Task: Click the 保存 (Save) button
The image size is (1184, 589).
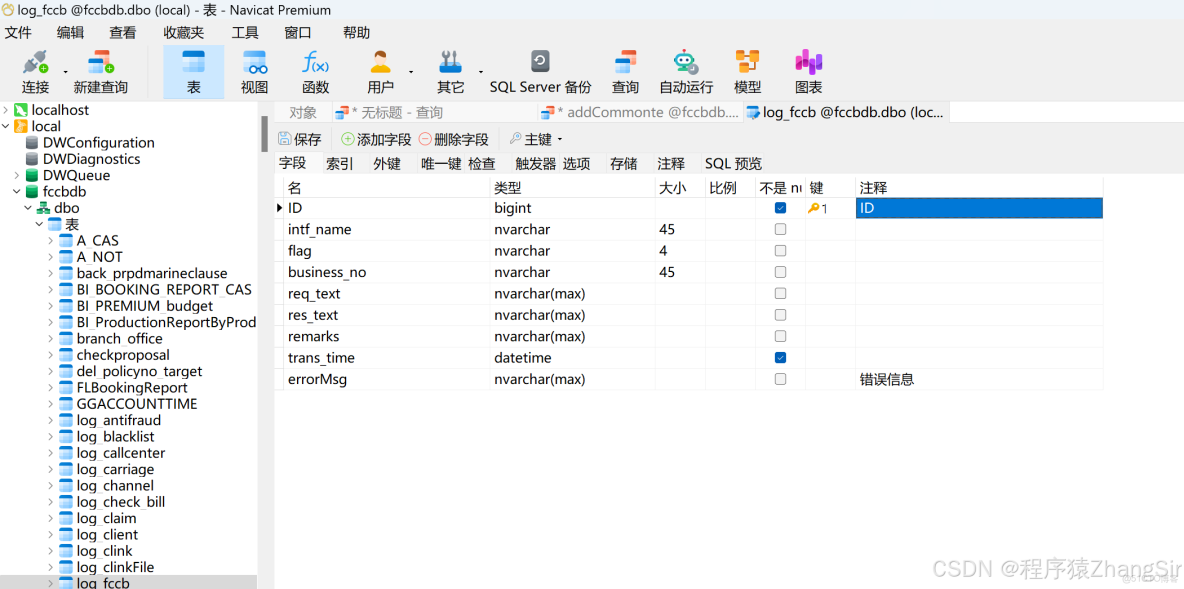Action: (x=300, y=138)
